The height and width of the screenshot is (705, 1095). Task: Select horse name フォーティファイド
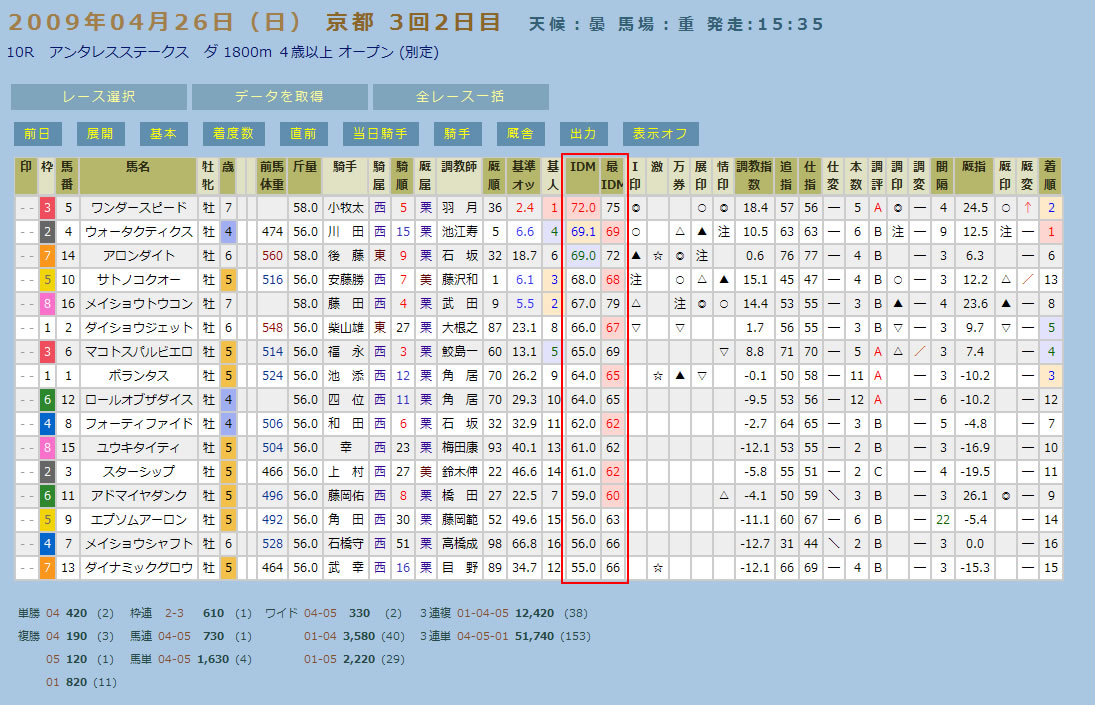click(x=138, y=424)
